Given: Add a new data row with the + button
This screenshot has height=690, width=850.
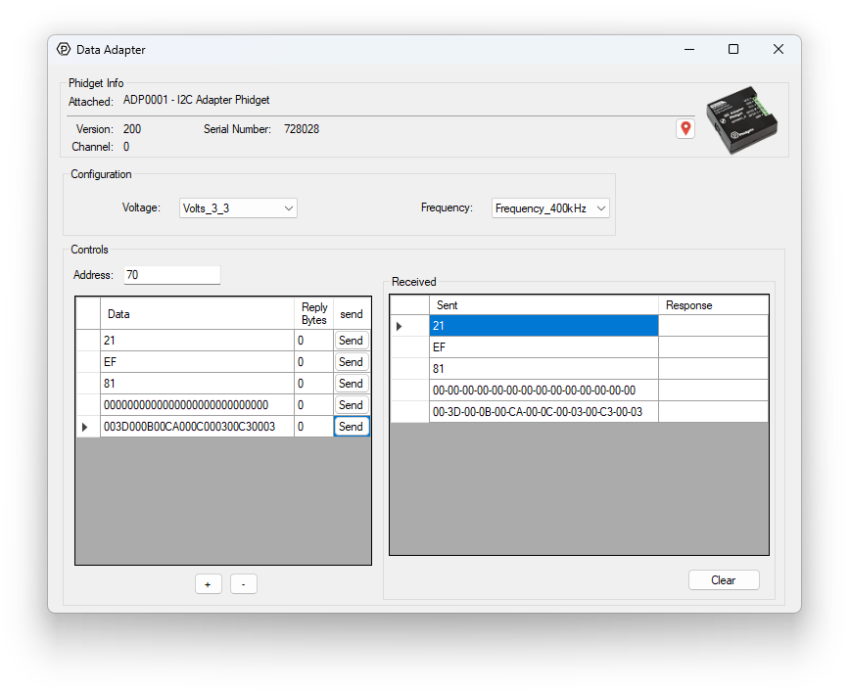Looking at the screenshot, I should 208,583.
